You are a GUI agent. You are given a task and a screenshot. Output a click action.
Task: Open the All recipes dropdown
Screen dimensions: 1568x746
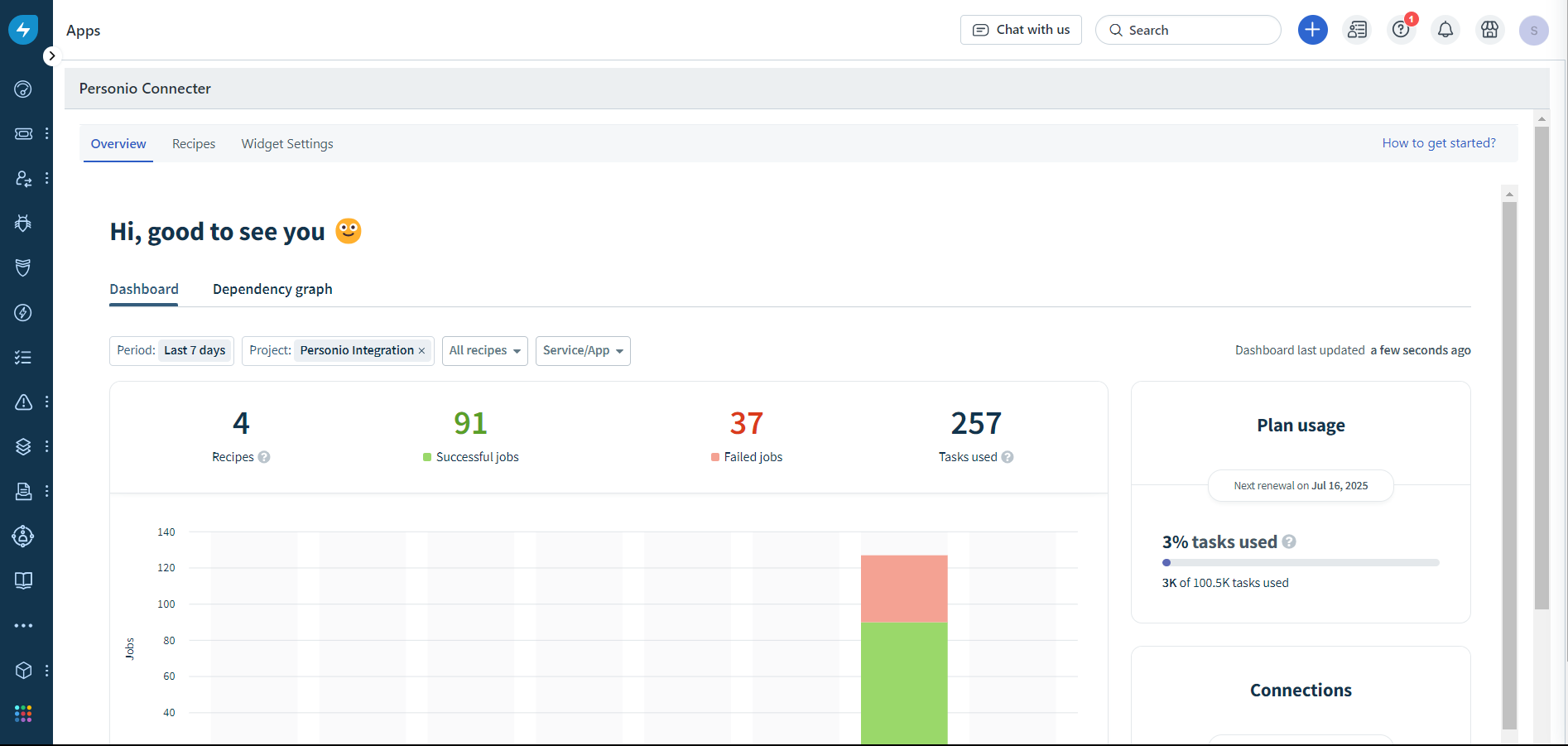485,350
